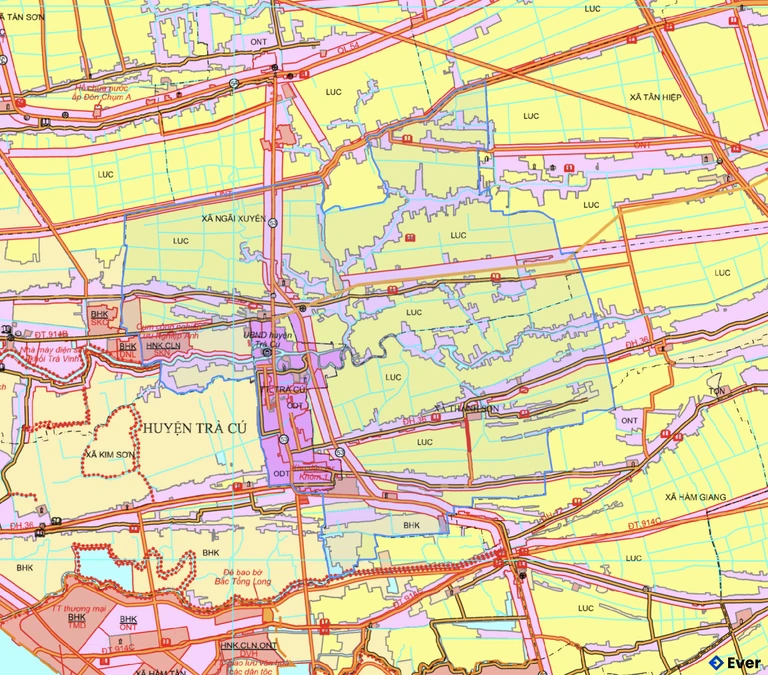Click the ĐT.914B road label
Viewport: 768px width, 675px height.
(x=50, y=334)
